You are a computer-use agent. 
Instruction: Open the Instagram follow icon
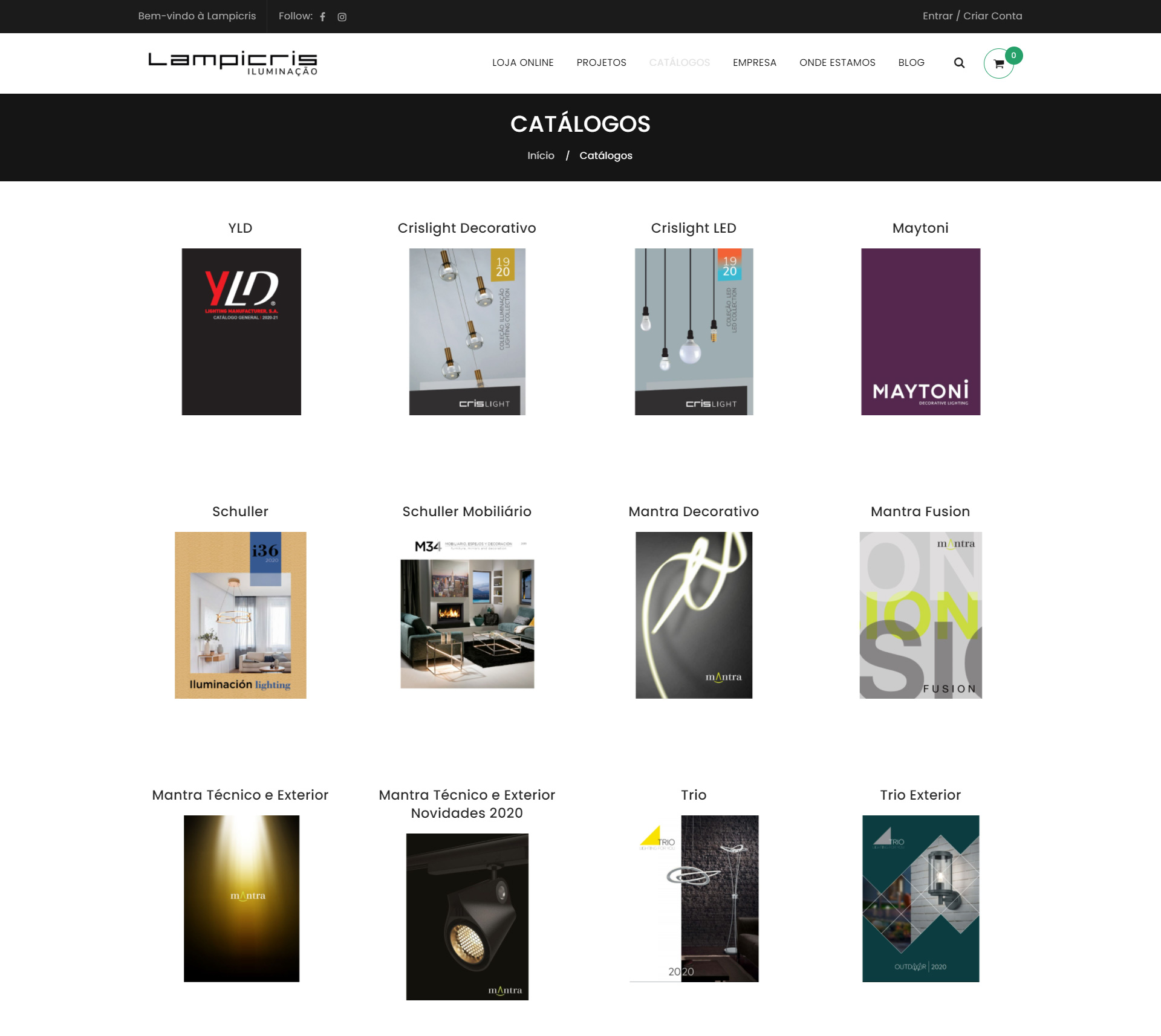pyautogui.click(x=342, y=17)
